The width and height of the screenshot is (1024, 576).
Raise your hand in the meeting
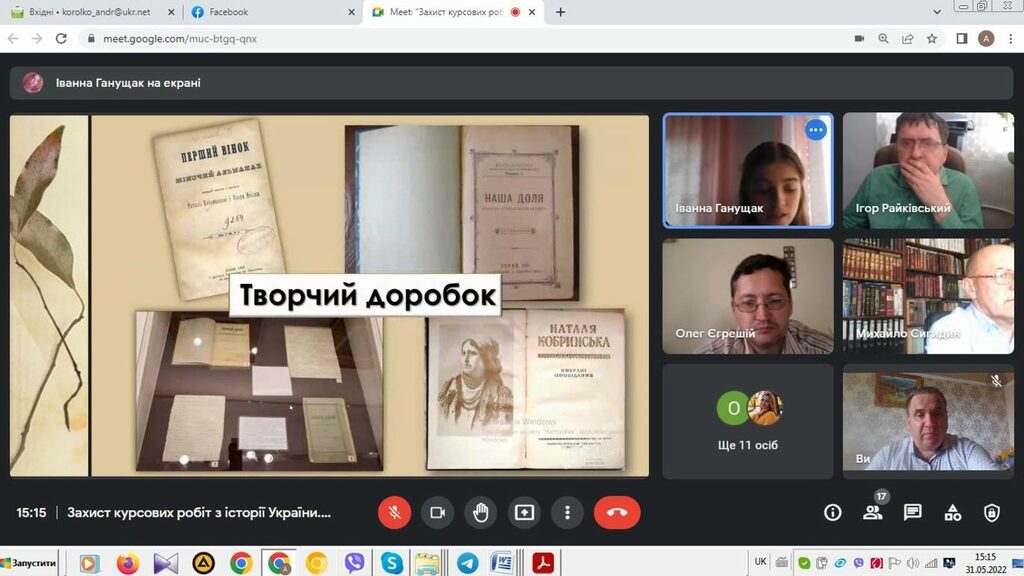[x=481, y=513]
